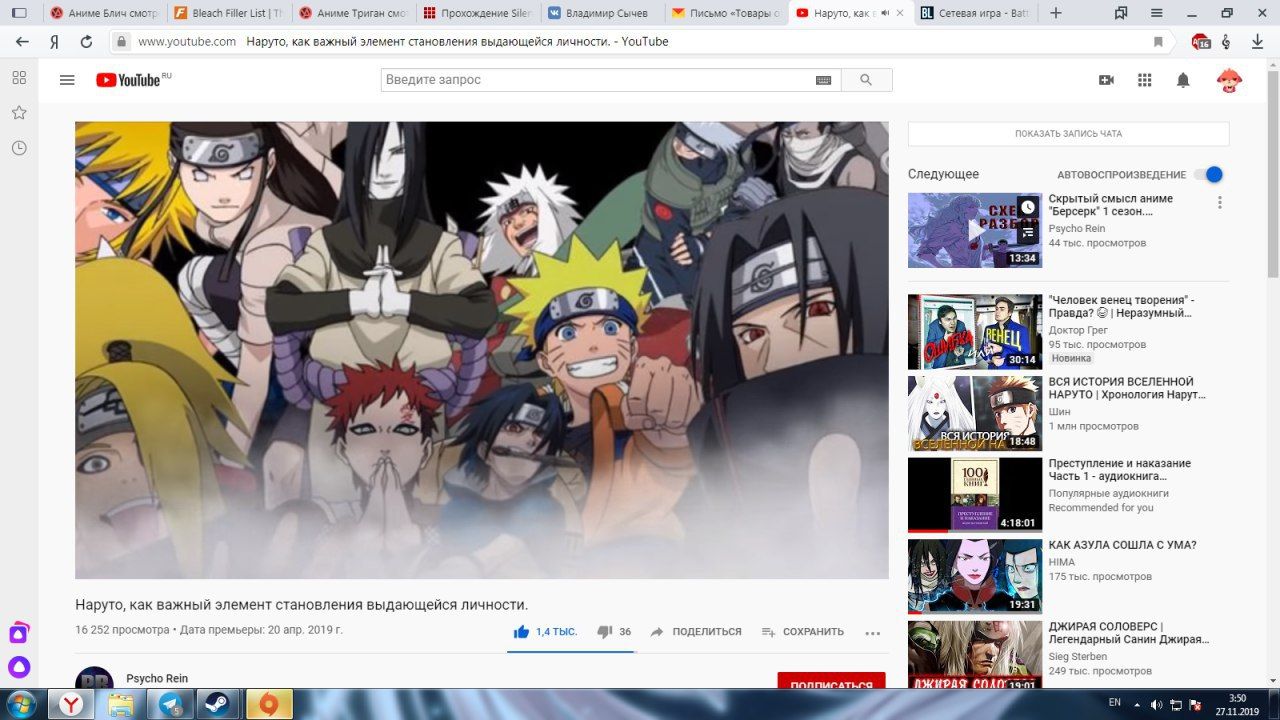Switch to 'Владимир Сычев' VK tab
This screenshot has width=1280, height=720.
(602, 13)
